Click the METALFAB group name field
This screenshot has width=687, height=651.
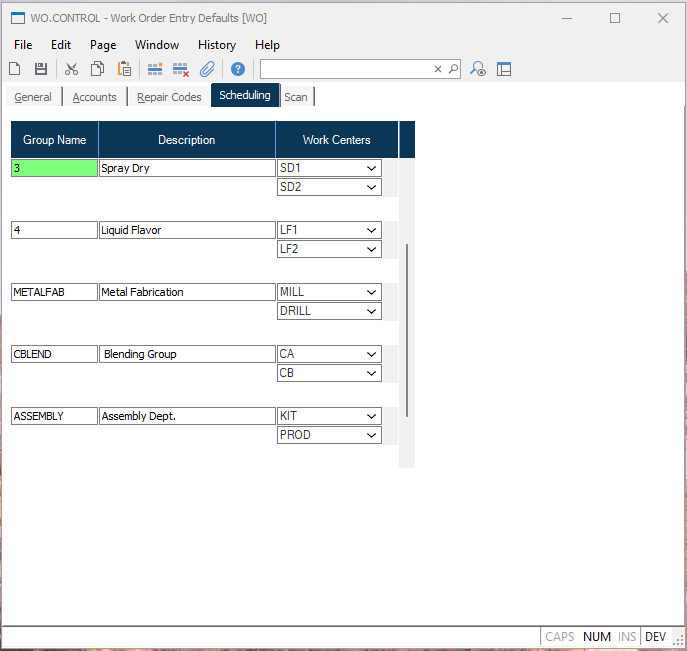(54, 292)
